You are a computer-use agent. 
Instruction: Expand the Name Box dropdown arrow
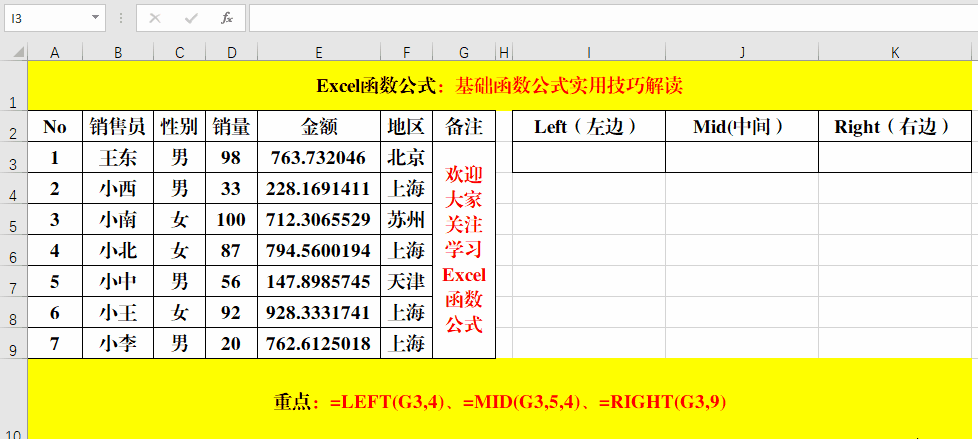click(95, 18)
